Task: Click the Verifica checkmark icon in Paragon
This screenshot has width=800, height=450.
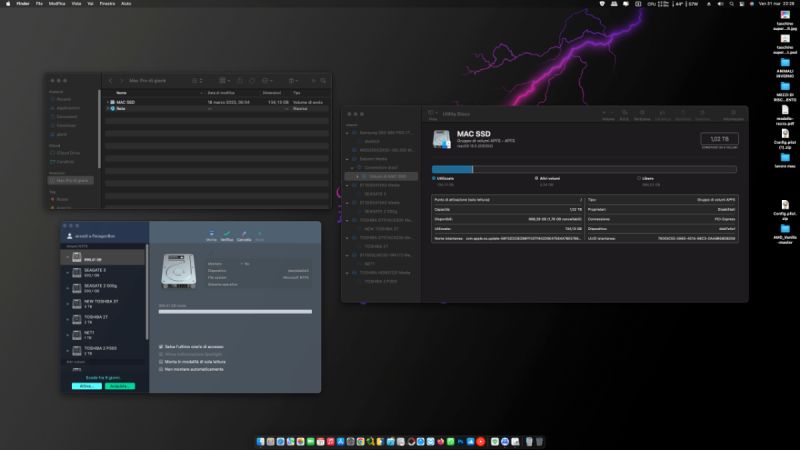Action: coord(227,233)
